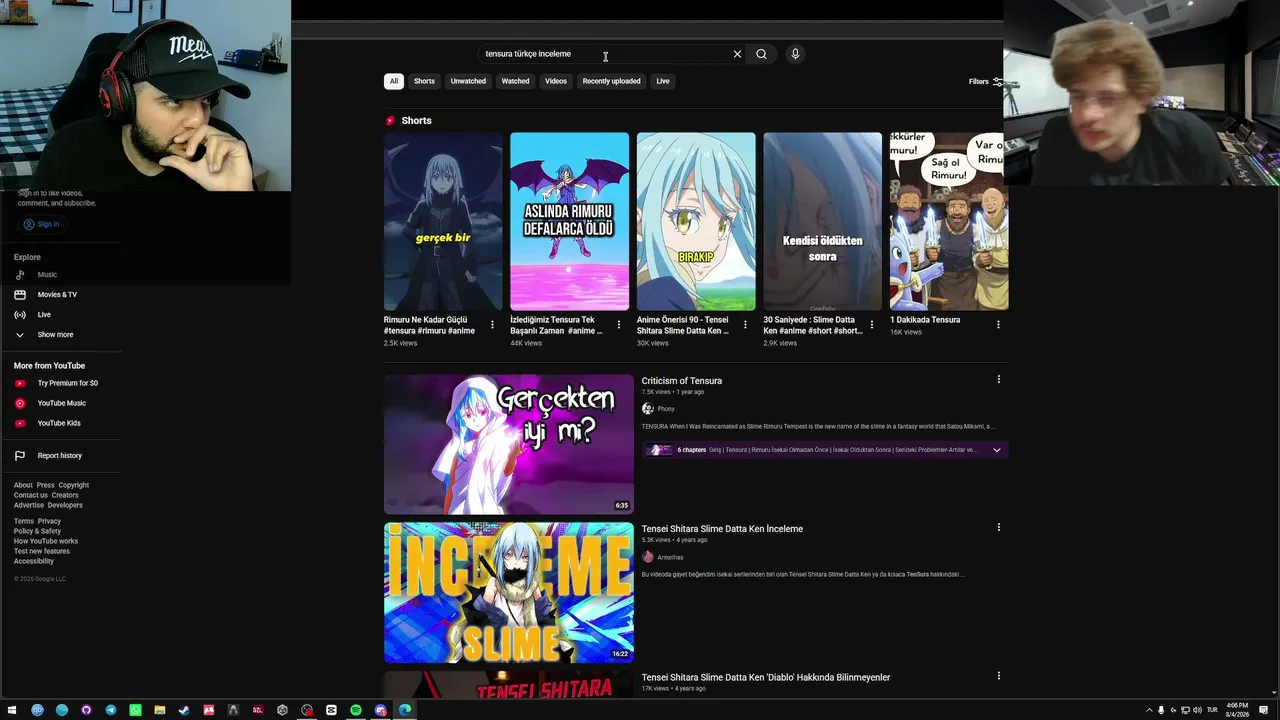This screenshot has width=1280, height=720.
Task: Show hidden system tray icons
Action: (1149, 710)
